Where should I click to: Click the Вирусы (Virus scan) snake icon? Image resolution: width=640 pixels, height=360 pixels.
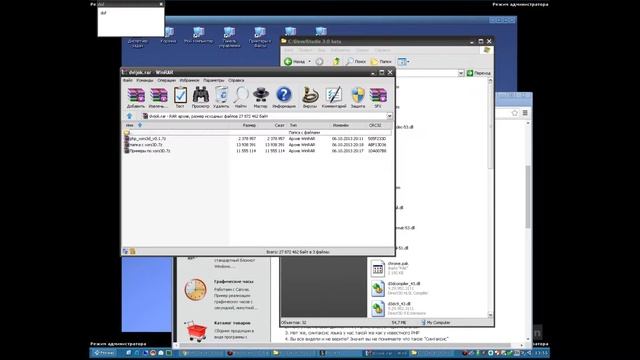pos(310,97)
